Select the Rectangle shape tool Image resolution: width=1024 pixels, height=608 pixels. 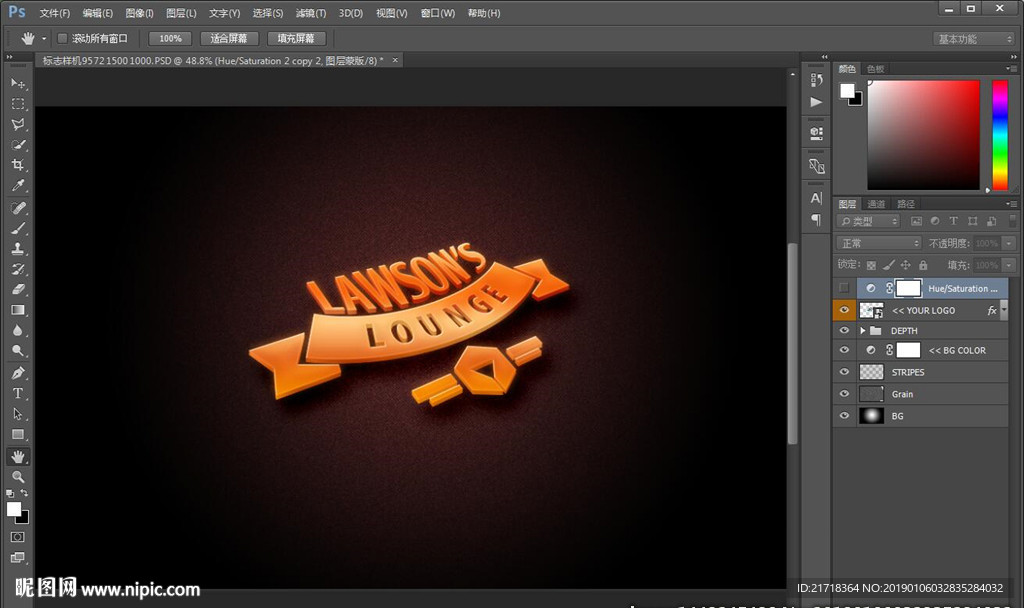click(x=18, y=434)
